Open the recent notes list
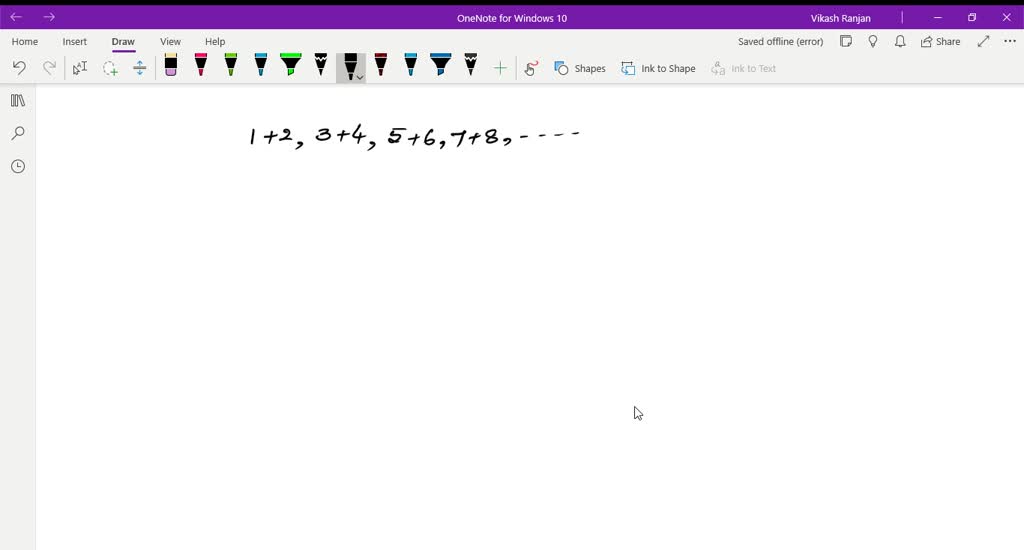 [18, 167]
